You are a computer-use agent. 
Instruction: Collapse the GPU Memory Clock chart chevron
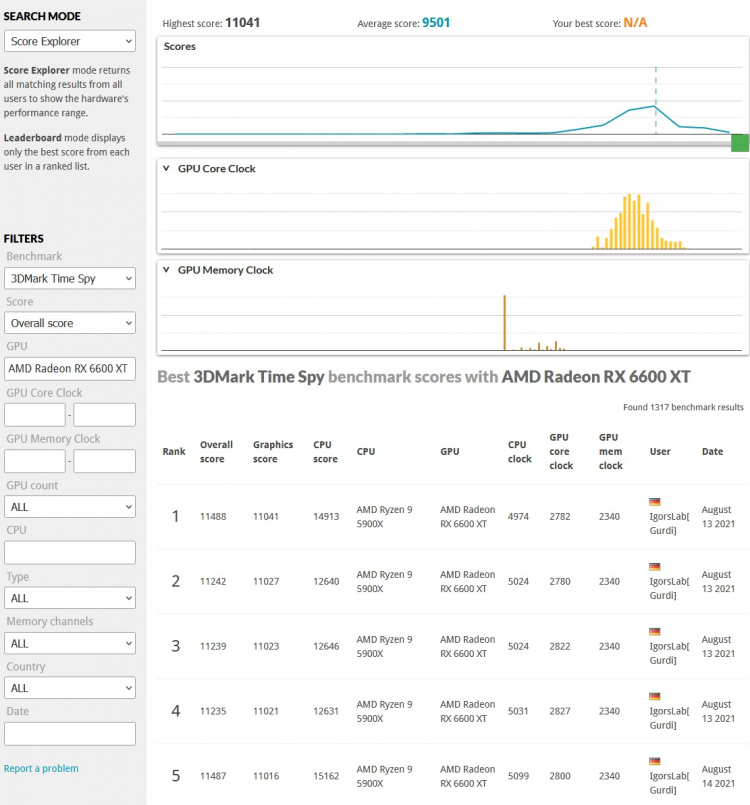(x=166, y=270)
